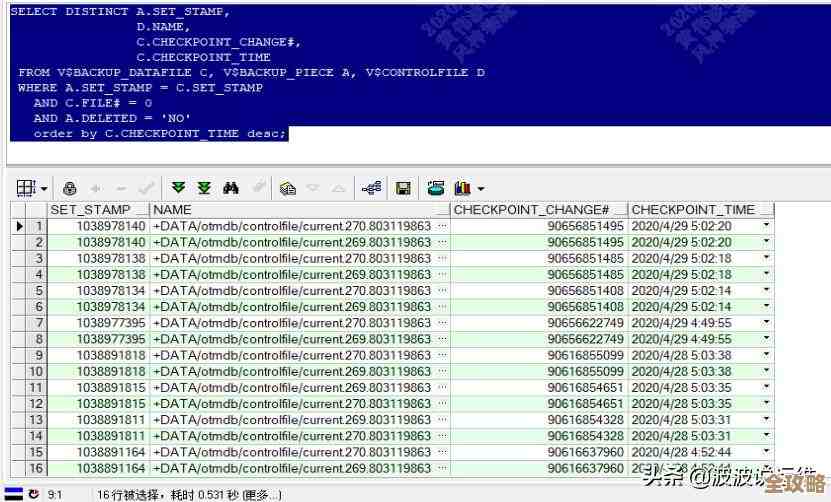The width and height of the screenshot is (831, 502).
Task: Save the results with the floppy icon
Action: click(x=403, y=188)
